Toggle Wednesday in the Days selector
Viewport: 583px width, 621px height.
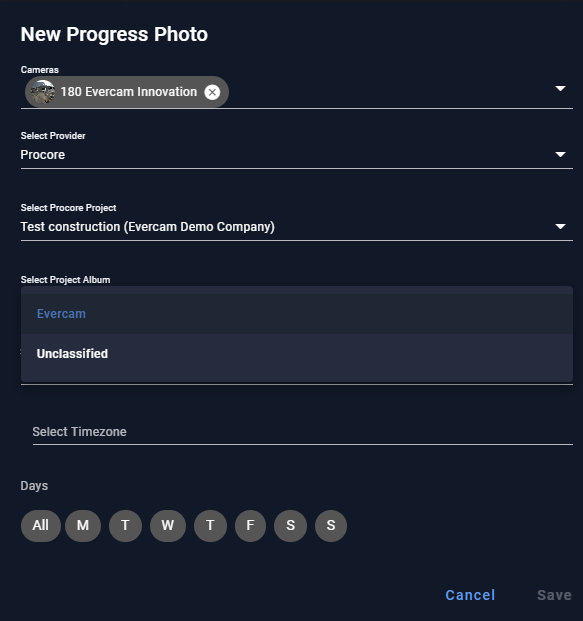click(x=168, y=526)
